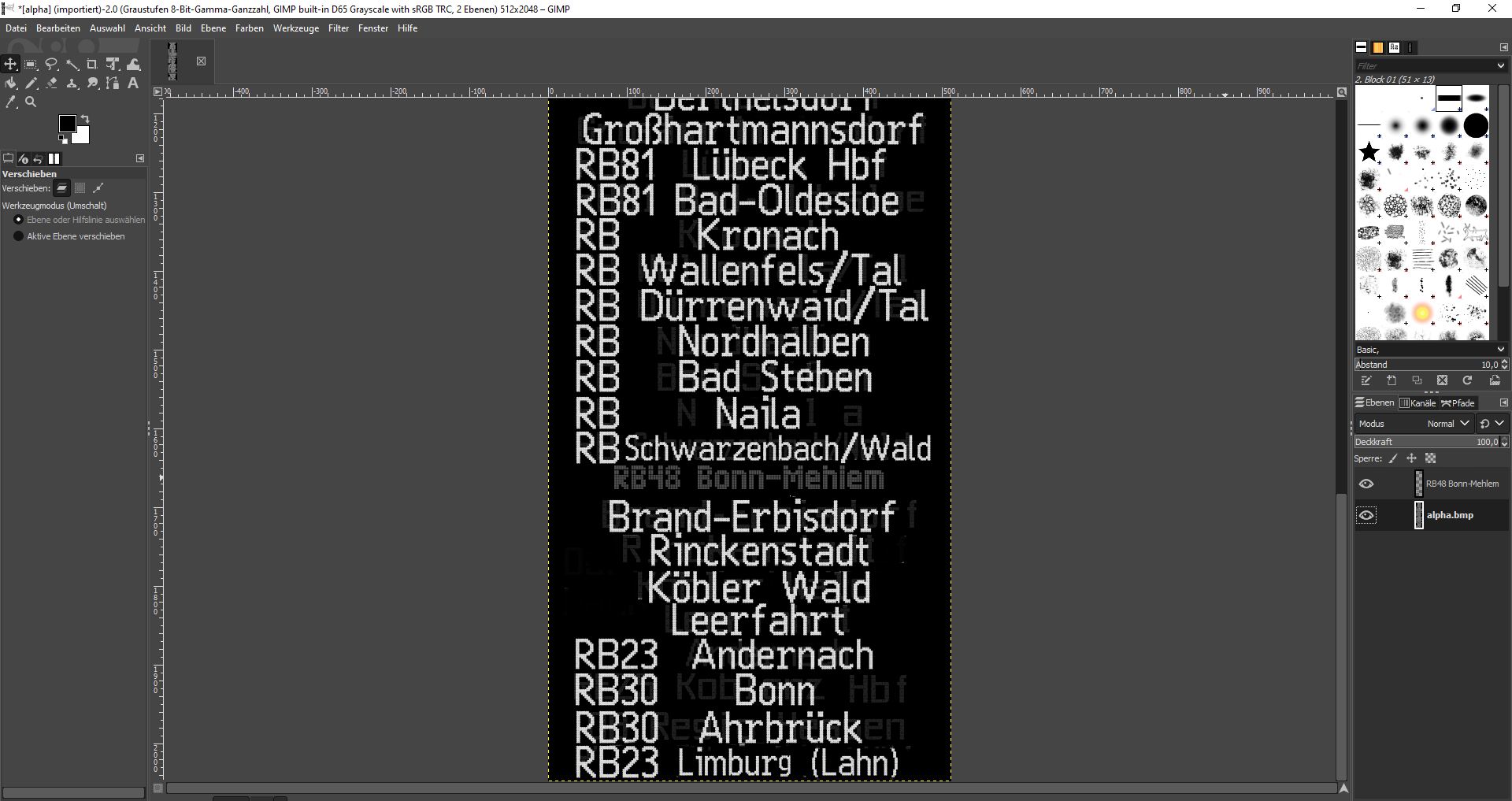Open the Auswahl menu
Viewport: 1512px width, 801px height.
coord(107,28)
